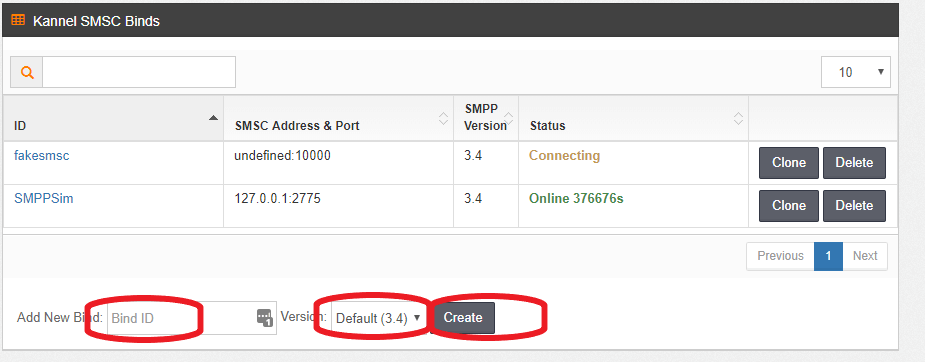Click the 3.4 version in fakesmsc row
The height and width of the screenshot is (362, 925).
pyautogui.click(x=473, y=156)
